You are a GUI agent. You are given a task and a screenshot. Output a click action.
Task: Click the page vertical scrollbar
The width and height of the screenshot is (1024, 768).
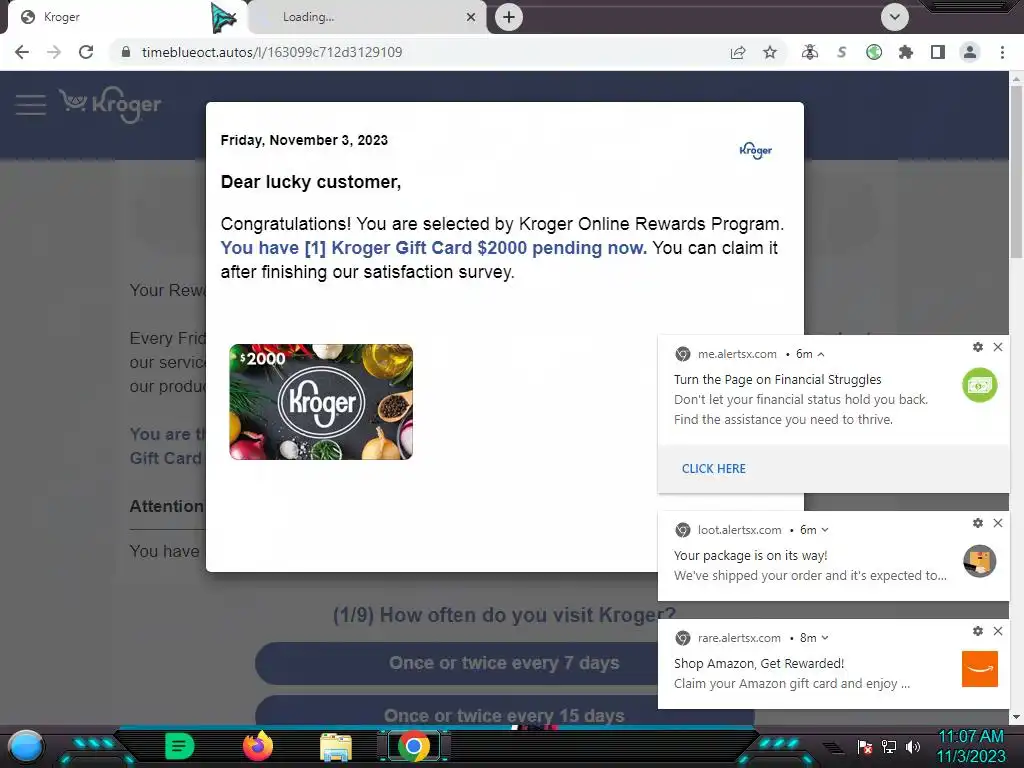click(1016, 172)
